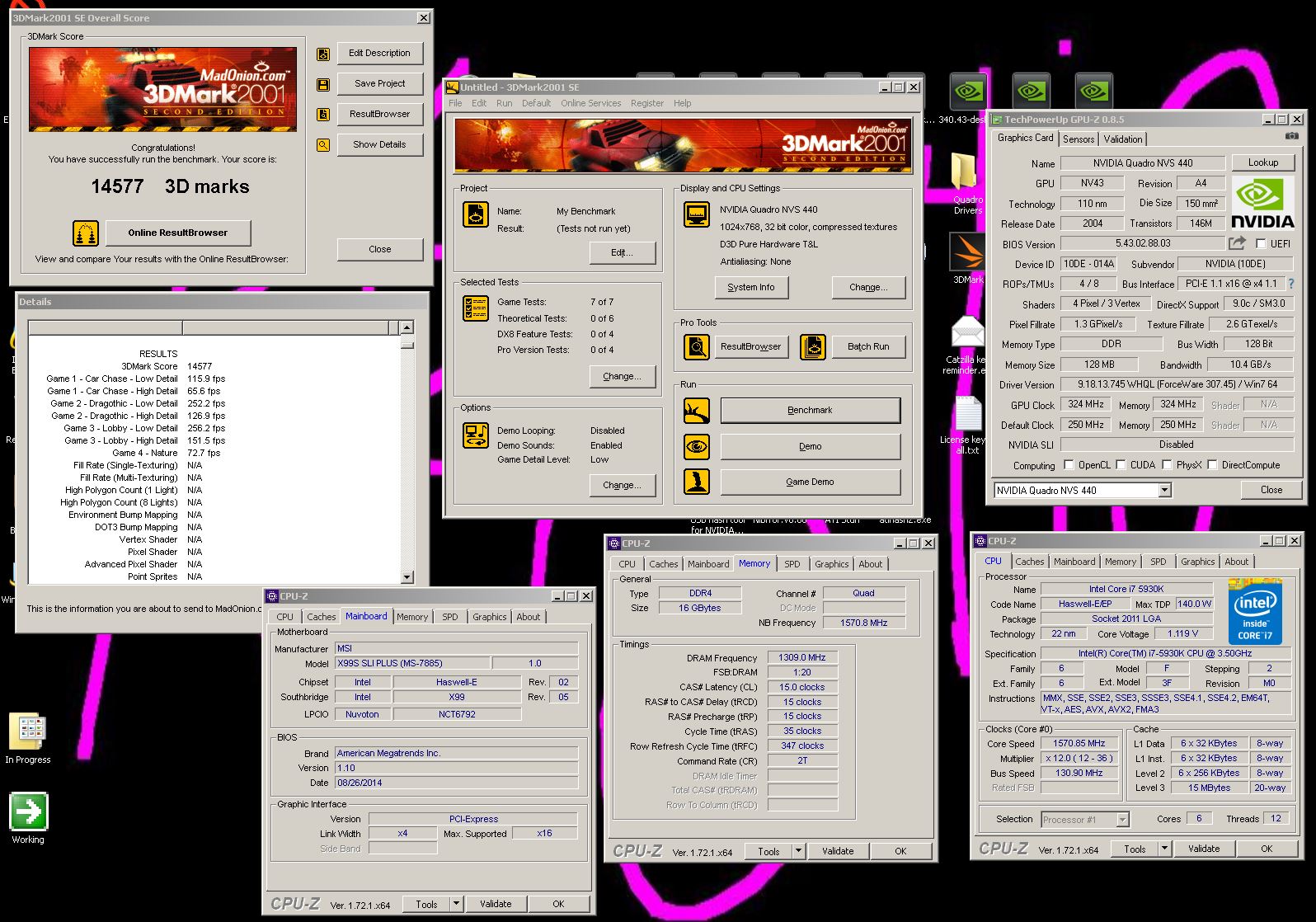Viewport: 1316px width, 922px height.
Task: Expand Tools dropdown arrow in CPU-Z Mainboard window
Action: point(456,904)
